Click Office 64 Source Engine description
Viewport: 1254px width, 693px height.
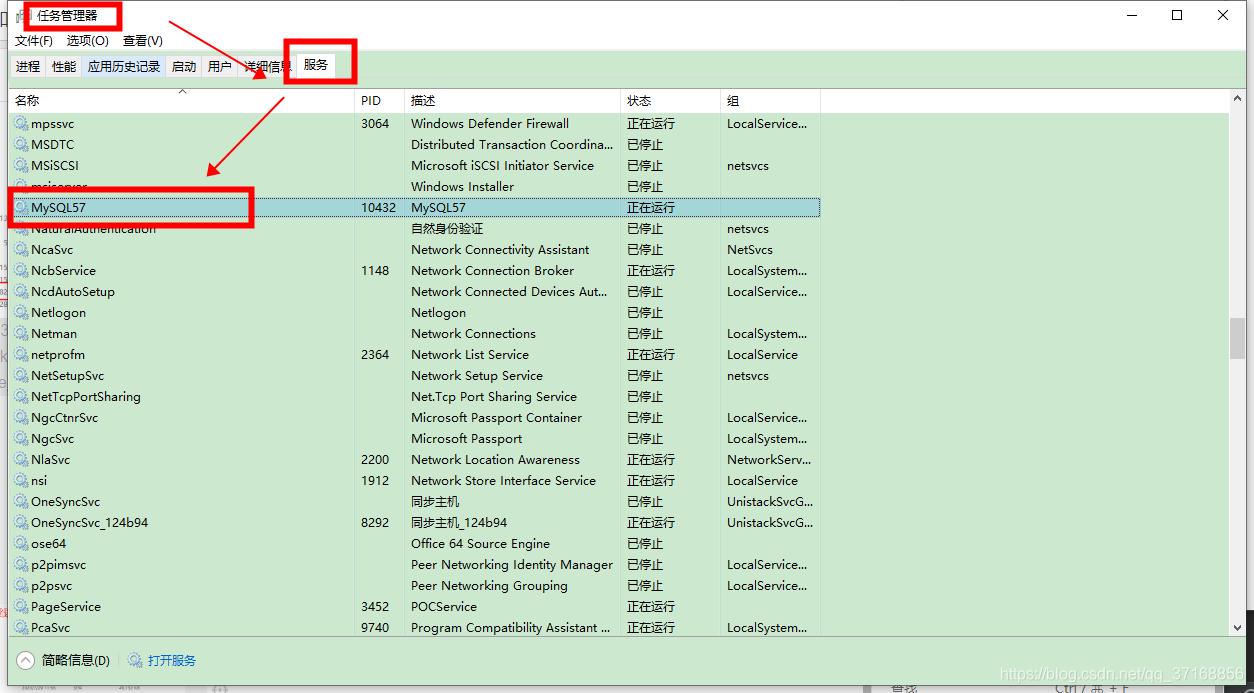point(480,544)
